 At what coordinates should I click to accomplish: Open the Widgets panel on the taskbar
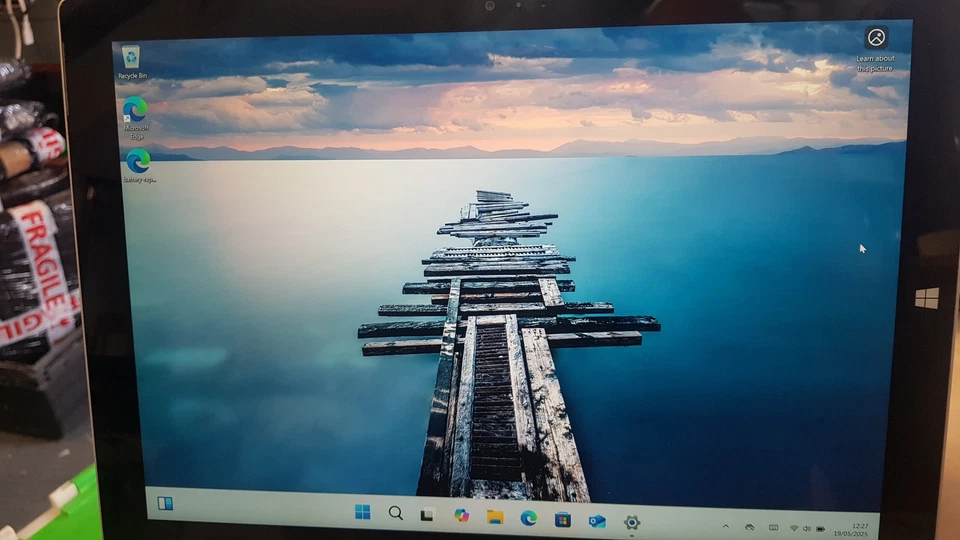coord(165,503)
